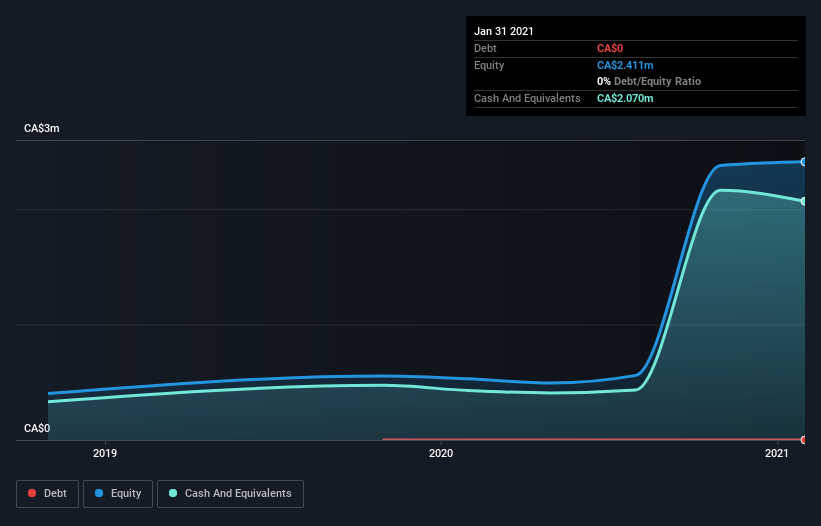821x526 pixels.
Task: Click the blue Equity data point marker
Action: pyautogui.click(x=804, y=162)
